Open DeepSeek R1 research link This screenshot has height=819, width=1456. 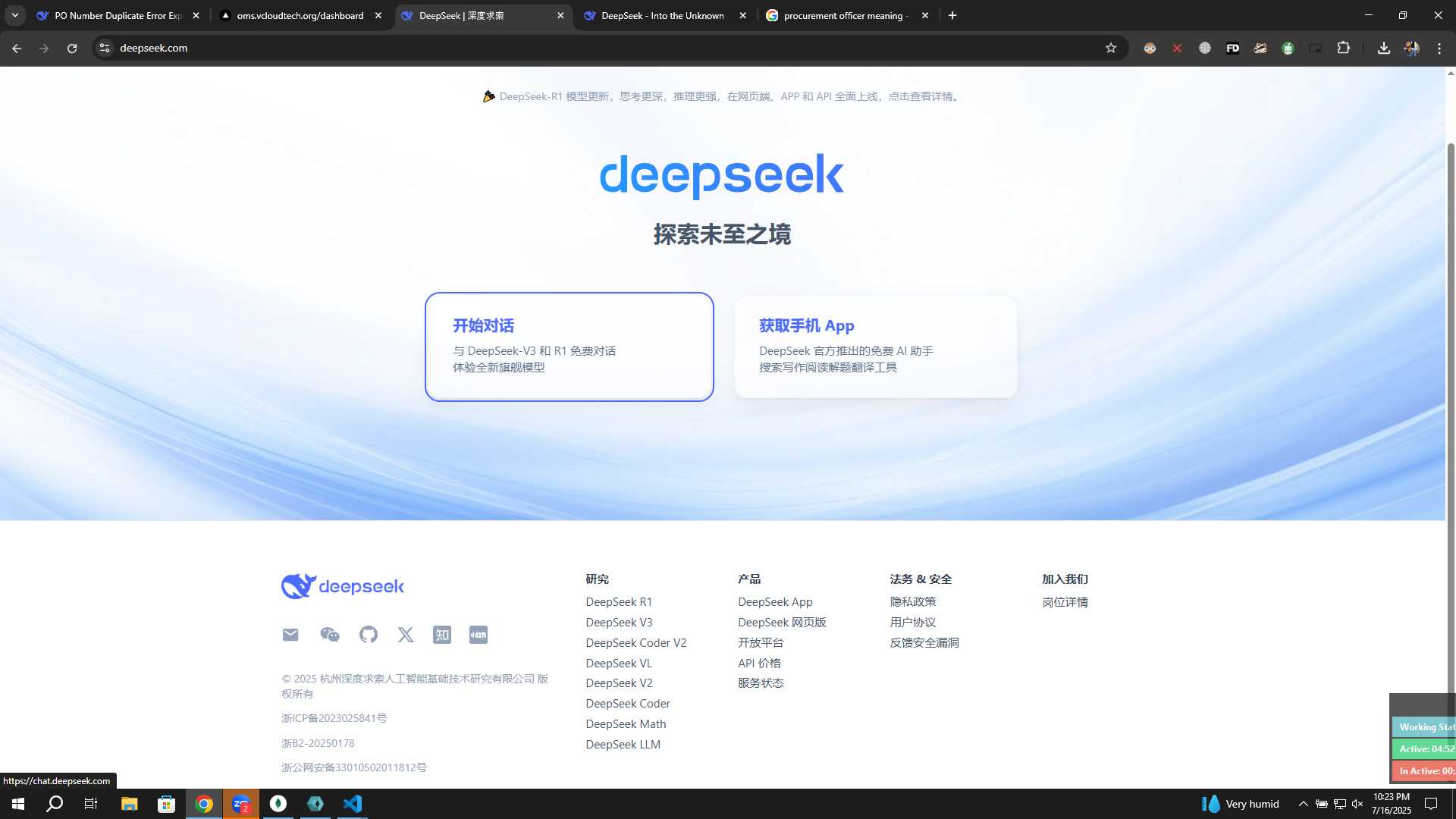pyautogui.click(x=619, y=602)
